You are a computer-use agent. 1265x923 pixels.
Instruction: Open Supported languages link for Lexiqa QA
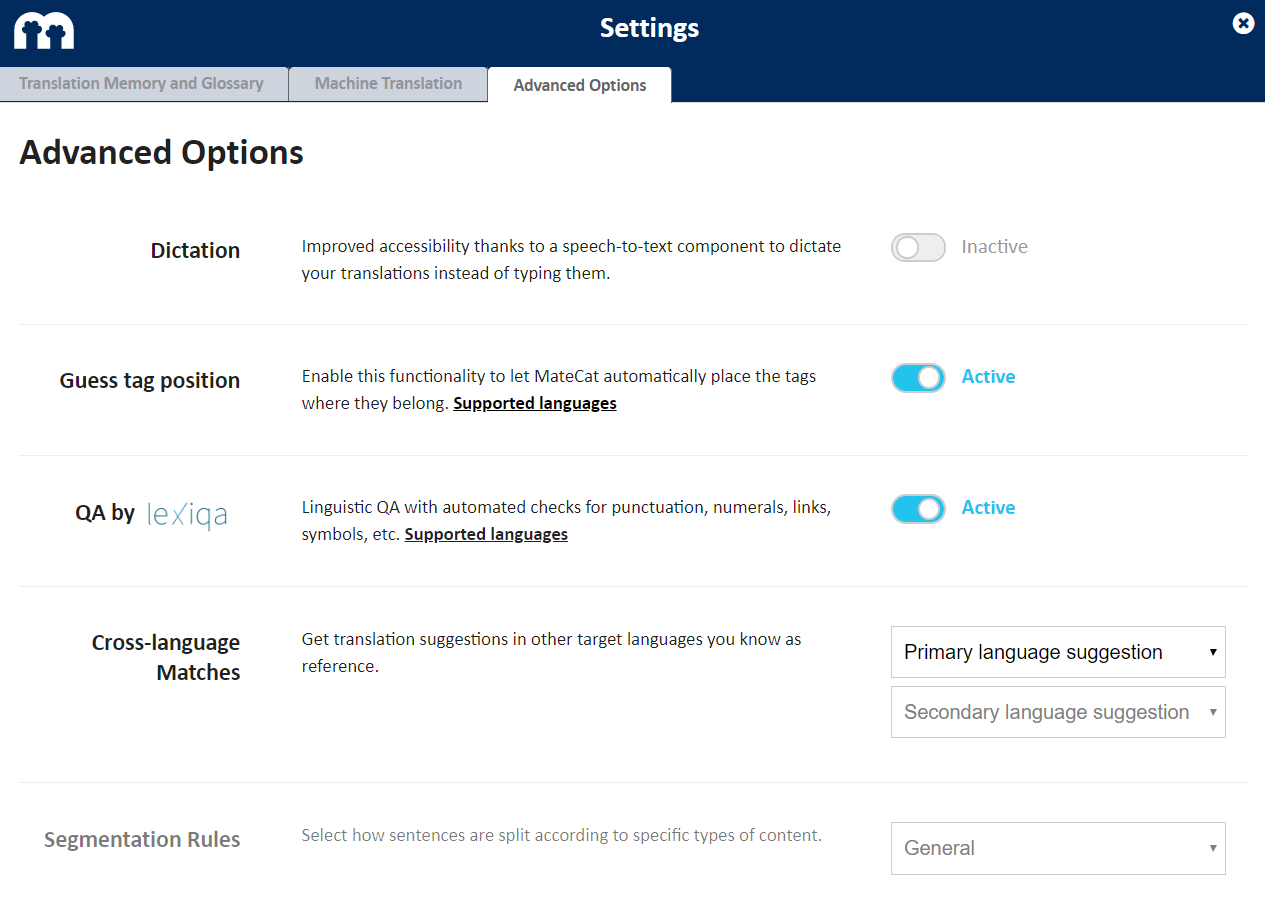486,535
